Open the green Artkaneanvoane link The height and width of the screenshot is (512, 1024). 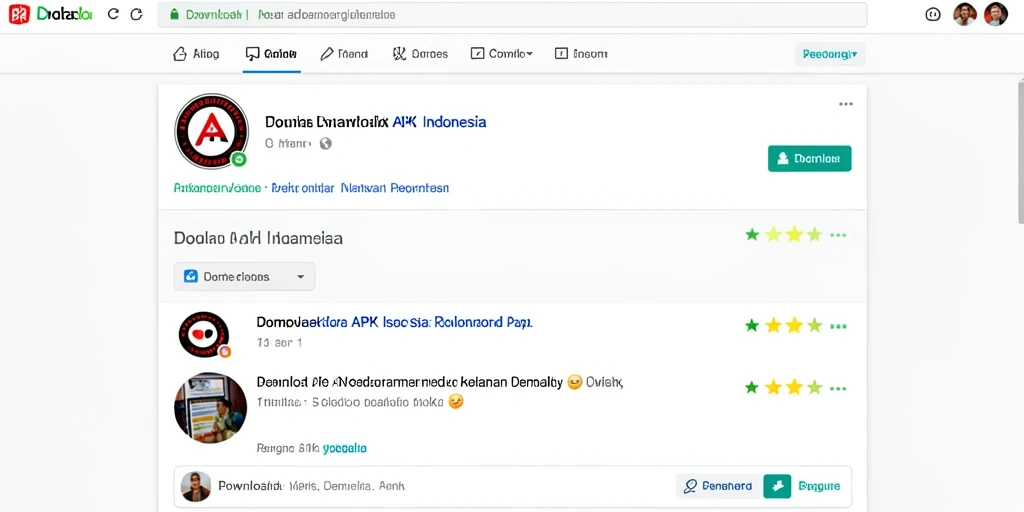point(217,188)
